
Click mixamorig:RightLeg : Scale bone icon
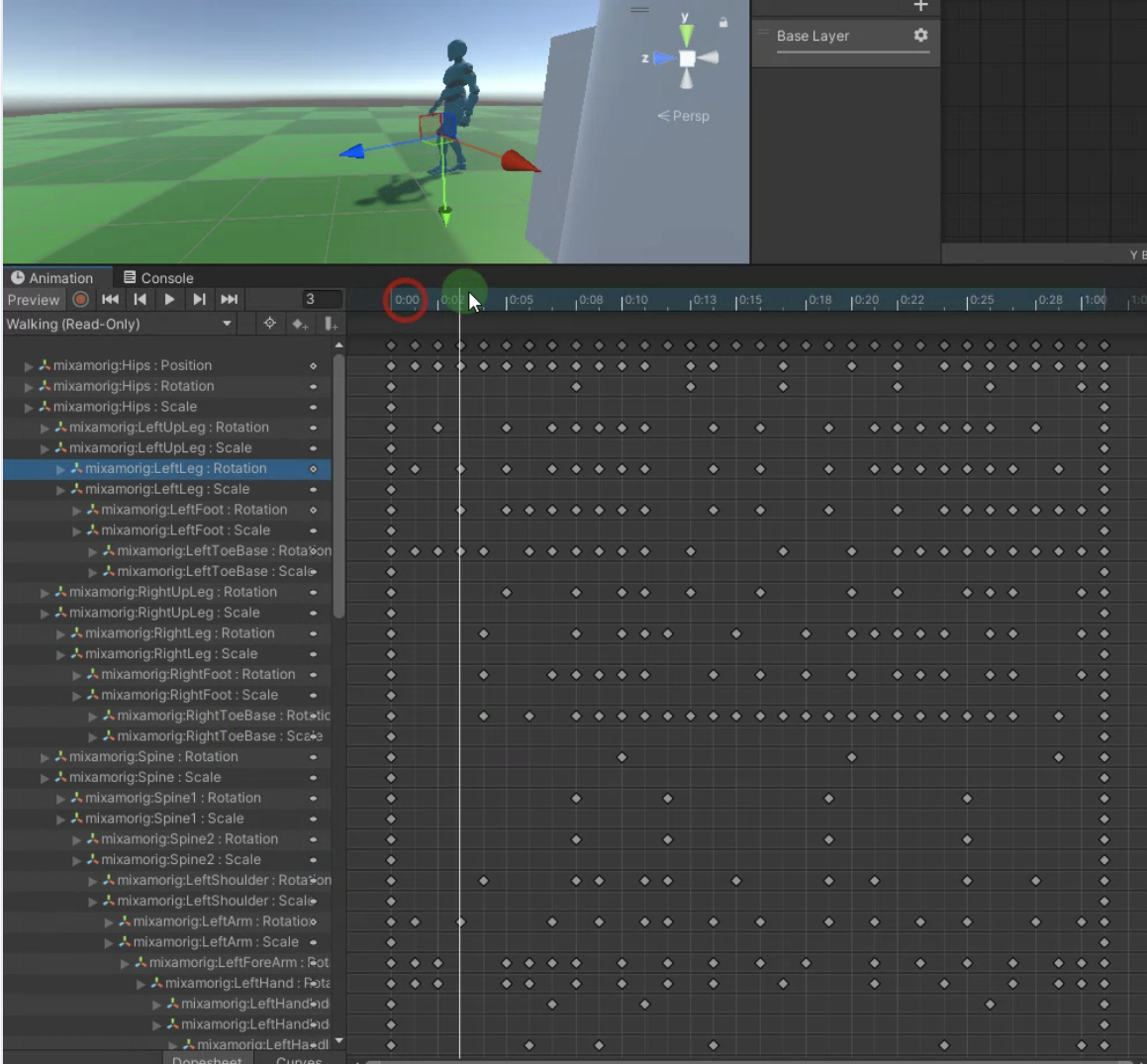77,653
